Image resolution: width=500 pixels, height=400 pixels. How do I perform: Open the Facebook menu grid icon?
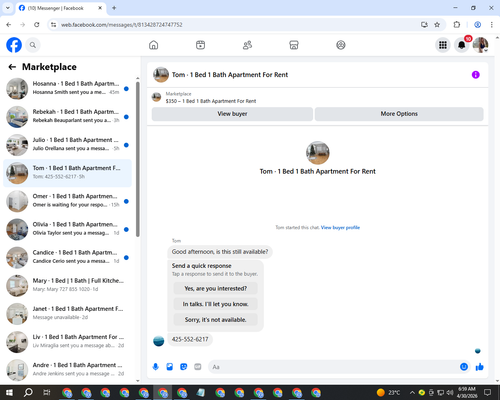click(443, 45)
